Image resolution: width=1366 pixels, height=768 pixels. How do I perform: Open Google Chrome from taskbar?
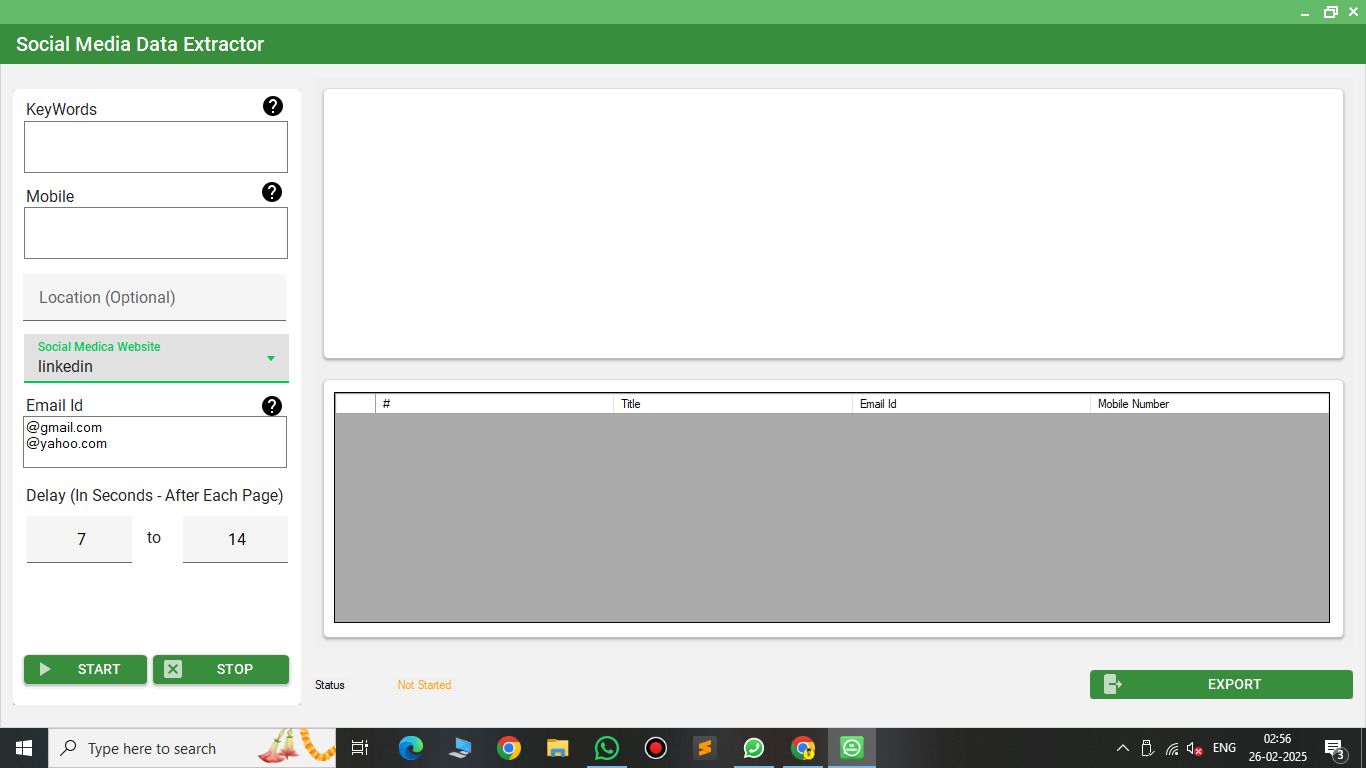[509, 748]
